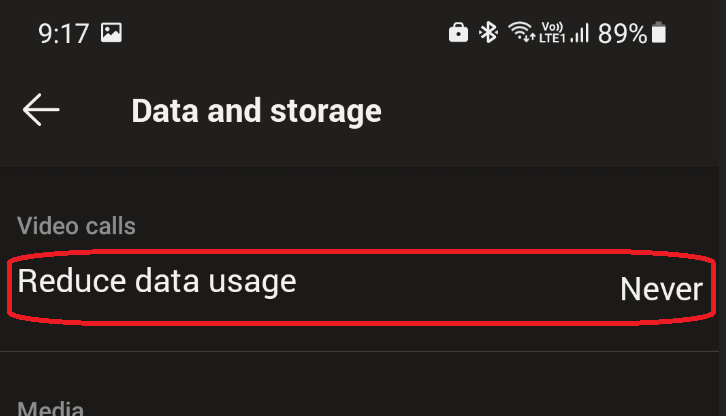Click empty header area right of Data and storage

pos(550,110)
